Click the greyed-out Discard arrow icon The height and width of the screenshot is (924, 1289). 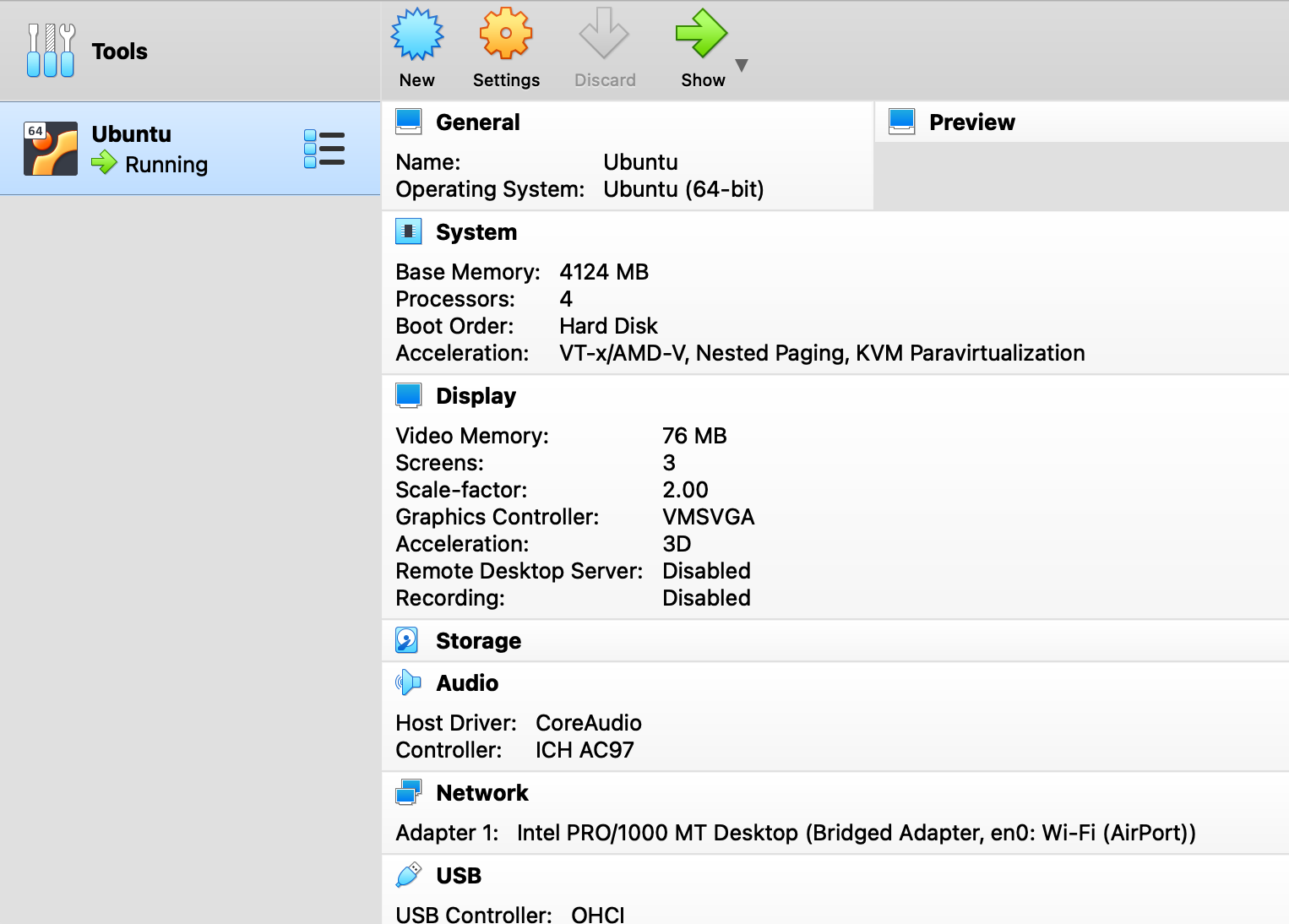click(604, 34)
